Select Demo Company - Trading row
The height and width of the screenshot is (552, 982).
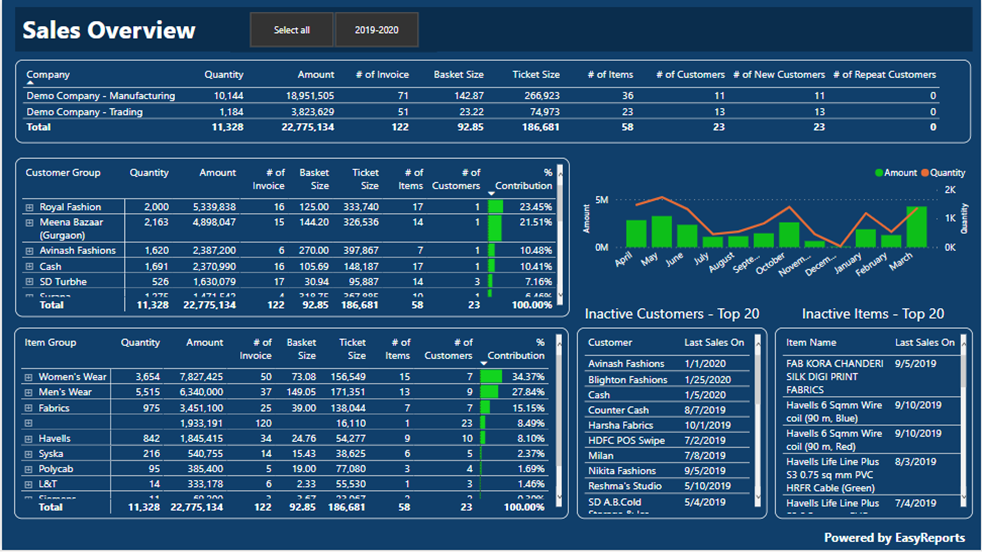tap(481, 112)
